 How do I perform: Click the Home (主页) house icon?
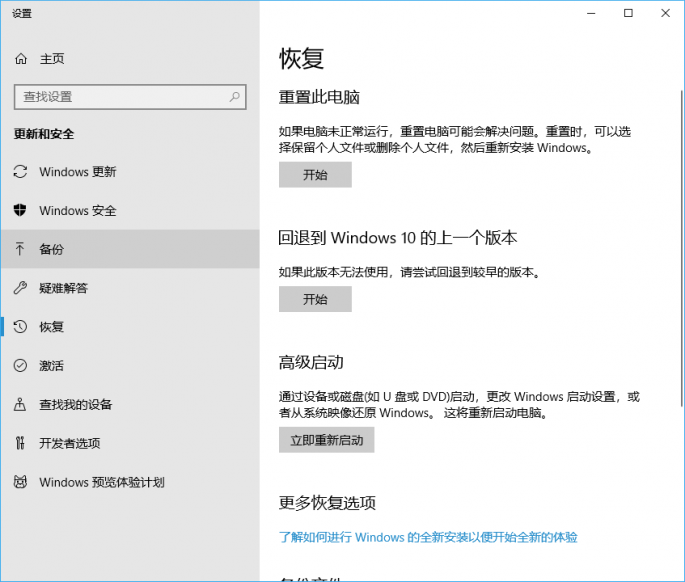click(x=21, y=59)
